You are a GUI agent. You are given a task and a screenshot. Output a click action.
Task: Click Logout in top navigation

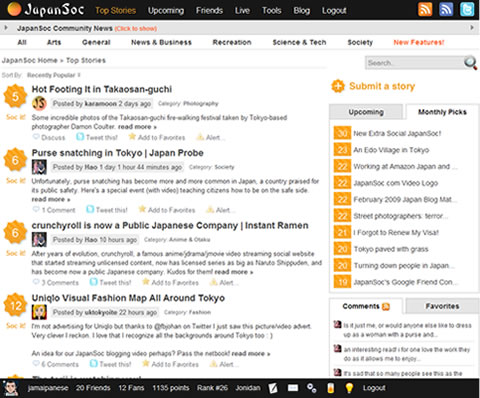point(334,11)
